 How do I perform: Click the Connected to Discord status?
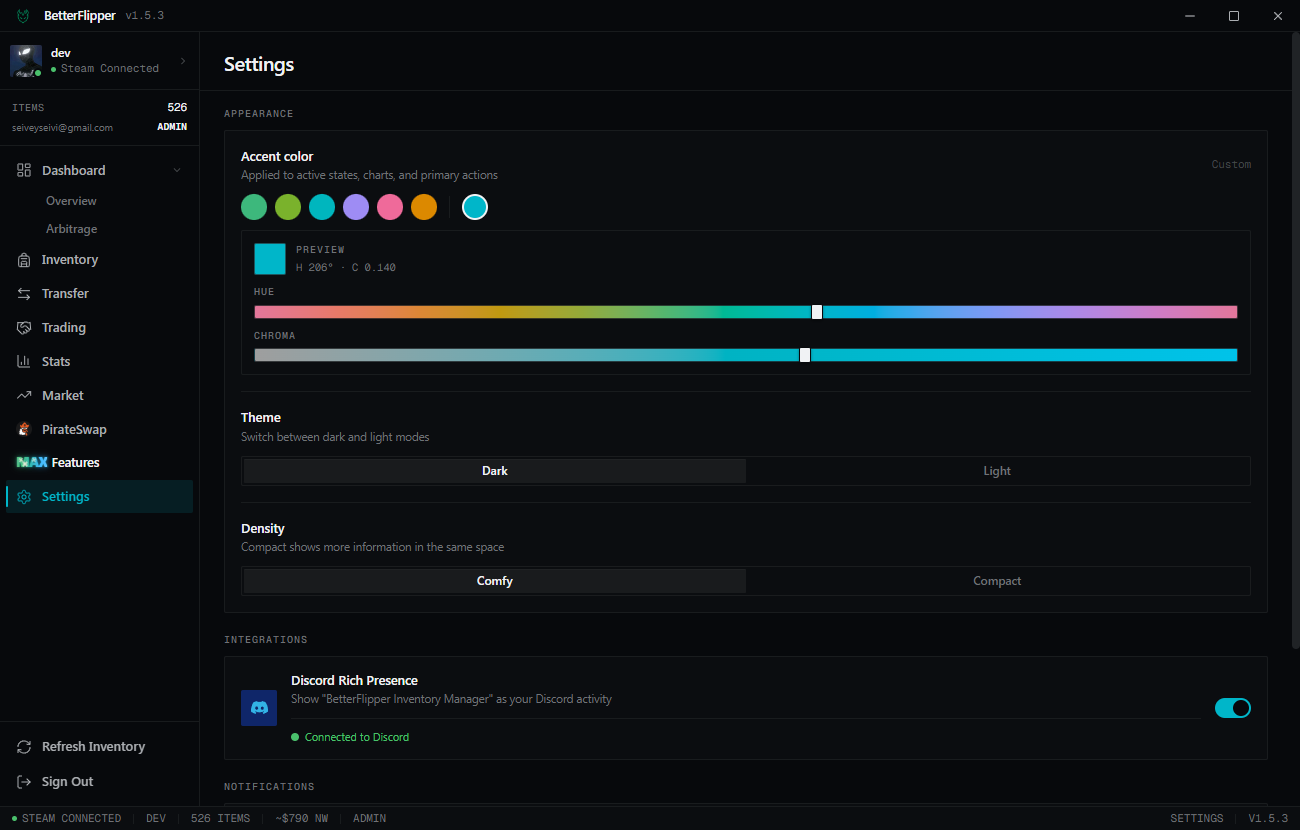coord(350,737)
